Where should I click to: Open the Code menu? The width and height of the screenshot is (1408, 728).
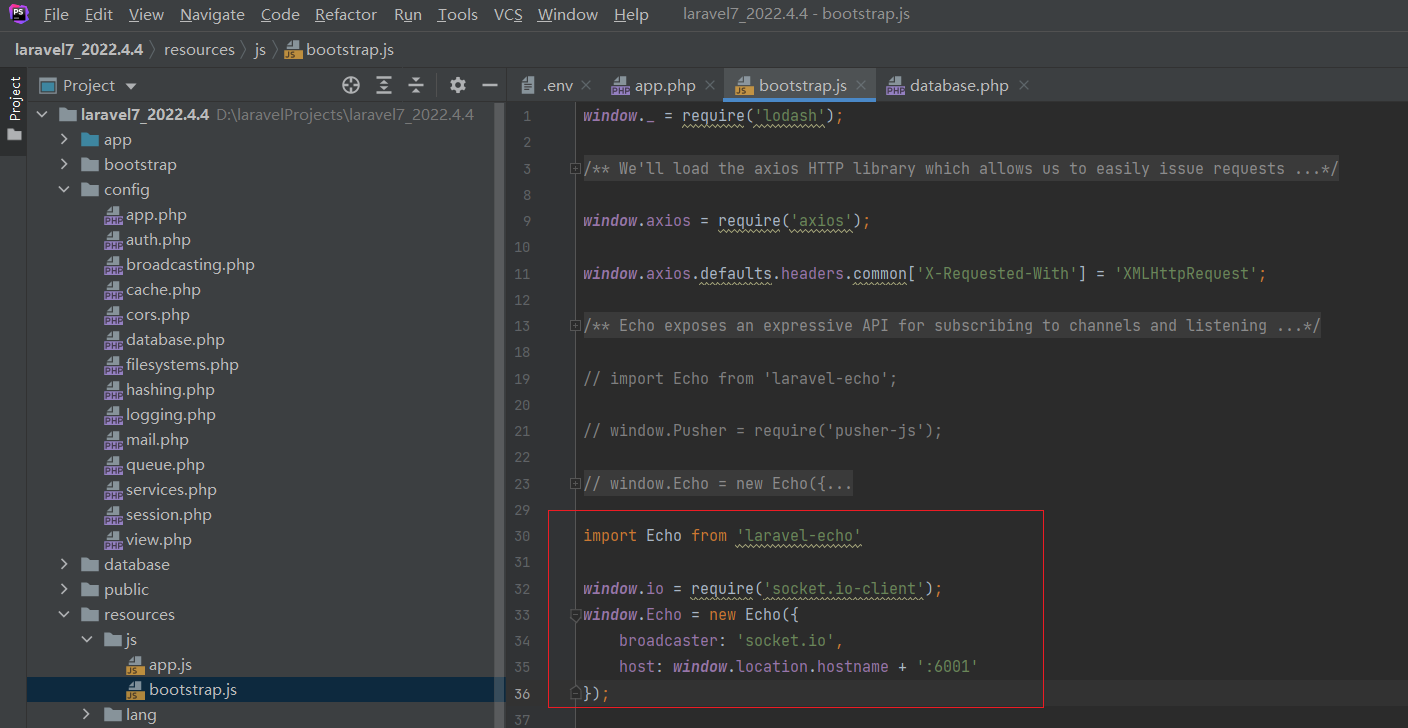tap(280, 15)
